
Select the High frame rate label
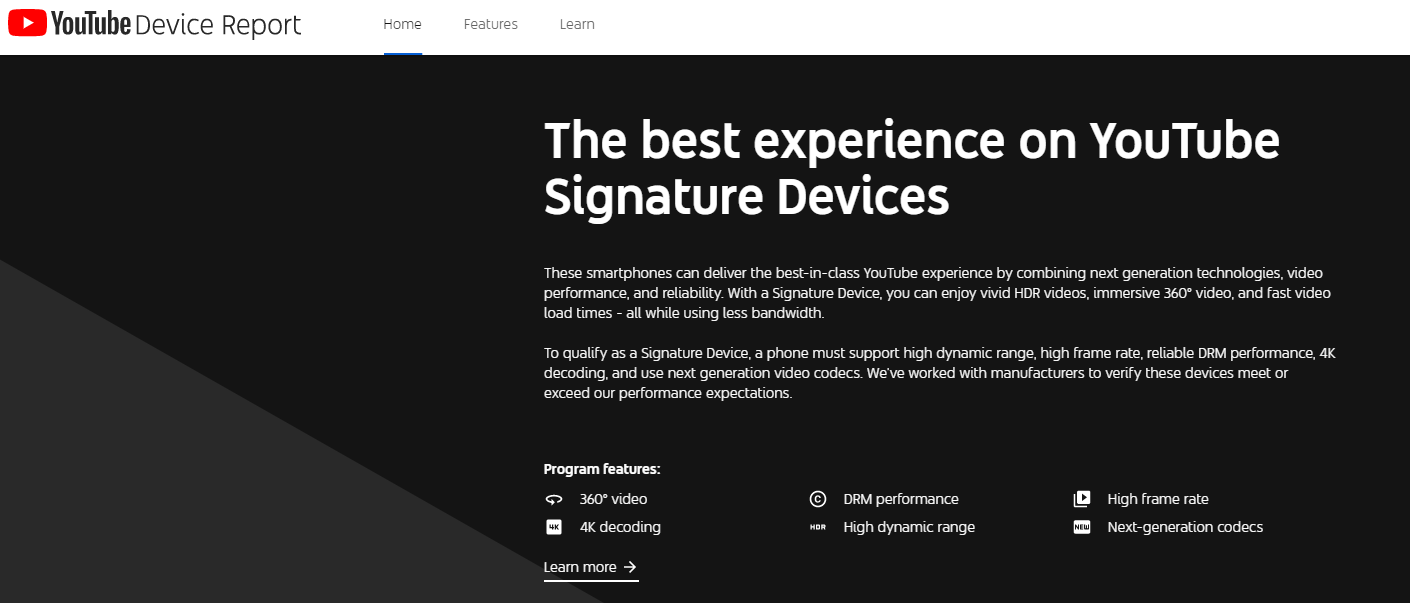point(1158,499)
